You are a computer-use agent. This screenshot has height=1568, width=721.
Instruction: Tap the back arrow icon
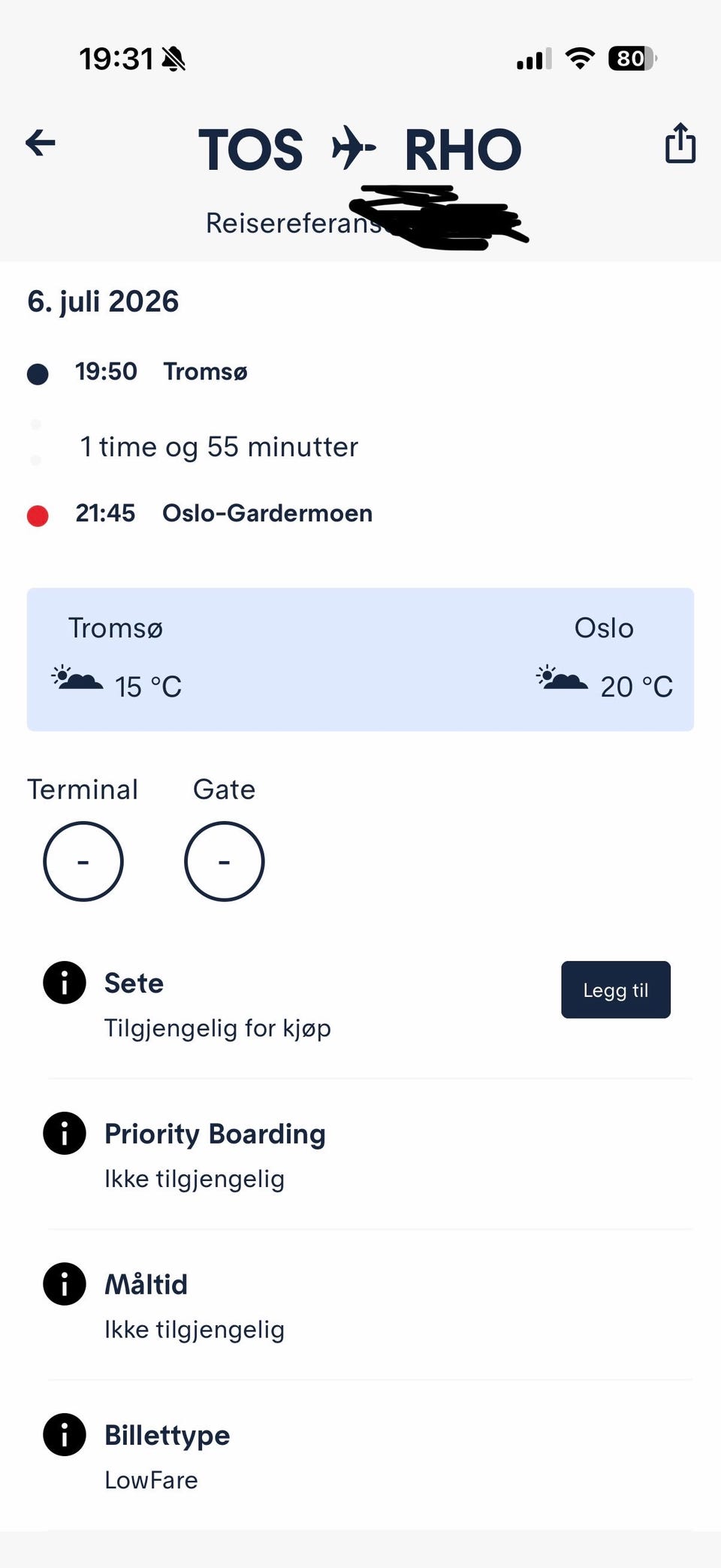click(x=41, y=142)
